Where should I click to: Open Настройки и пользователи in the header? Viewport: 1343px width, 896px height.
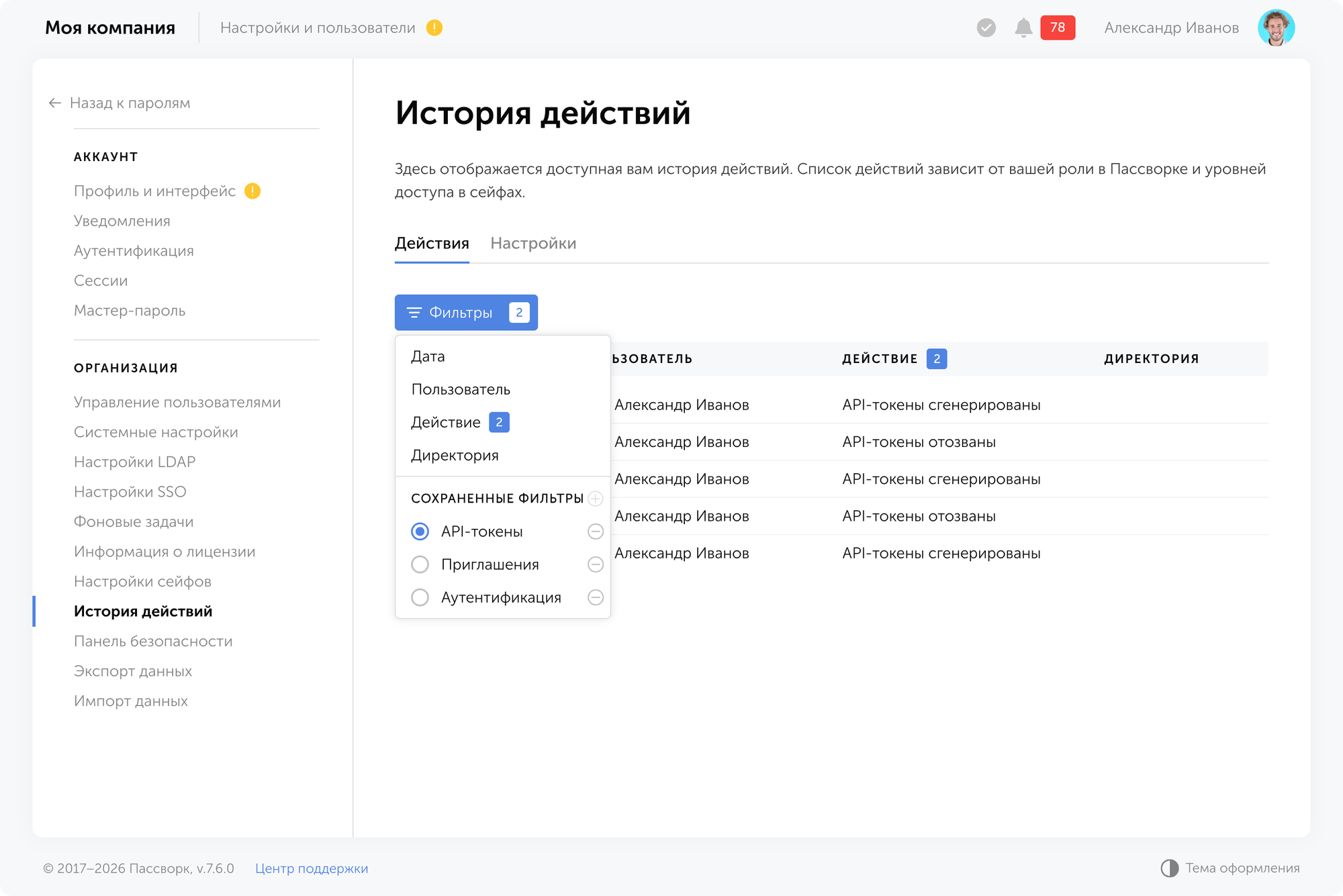pyautogui.click(x=319, y=28)
